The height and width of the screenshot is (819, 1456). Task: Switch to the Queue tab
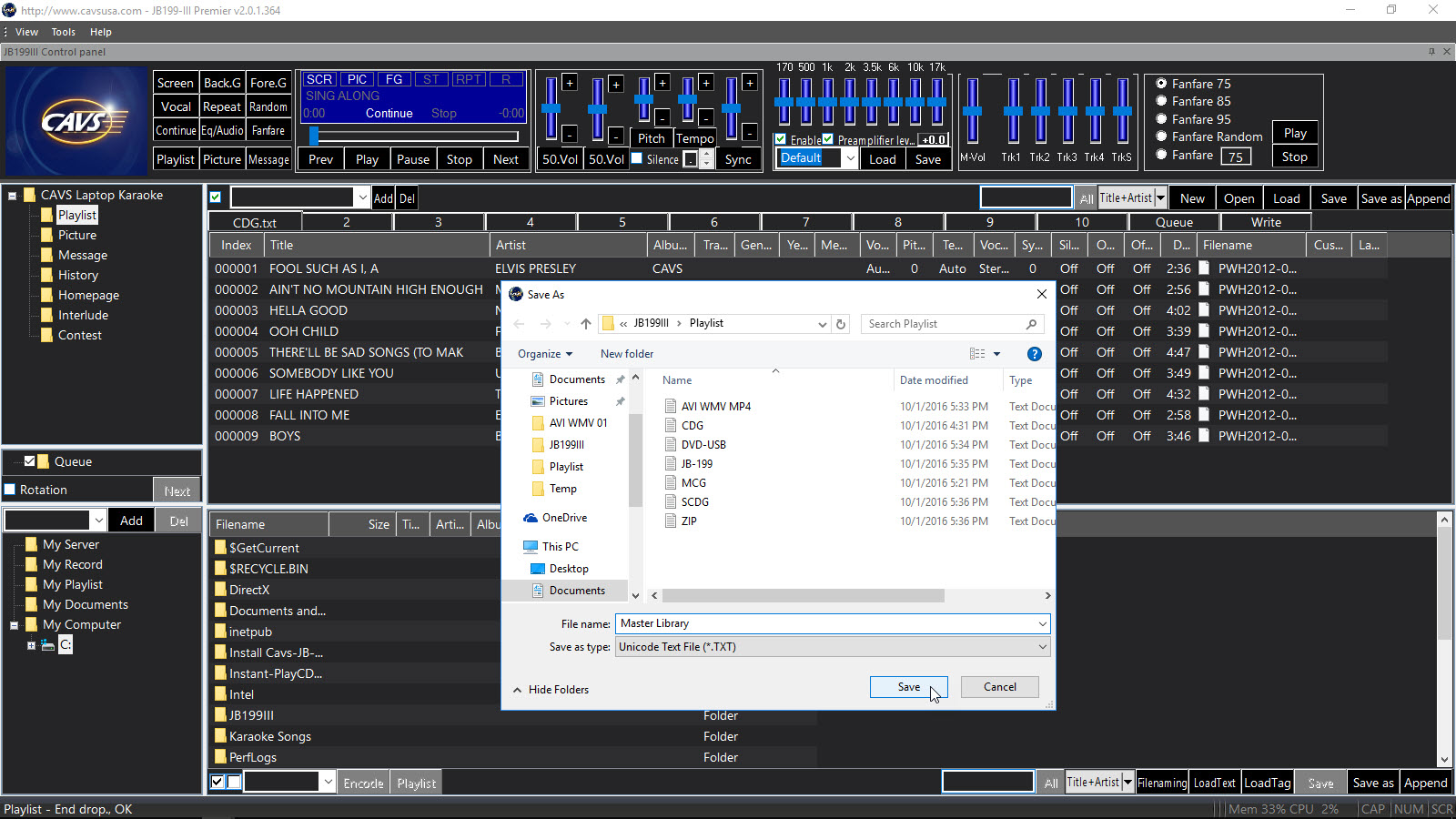point(1174,222)
